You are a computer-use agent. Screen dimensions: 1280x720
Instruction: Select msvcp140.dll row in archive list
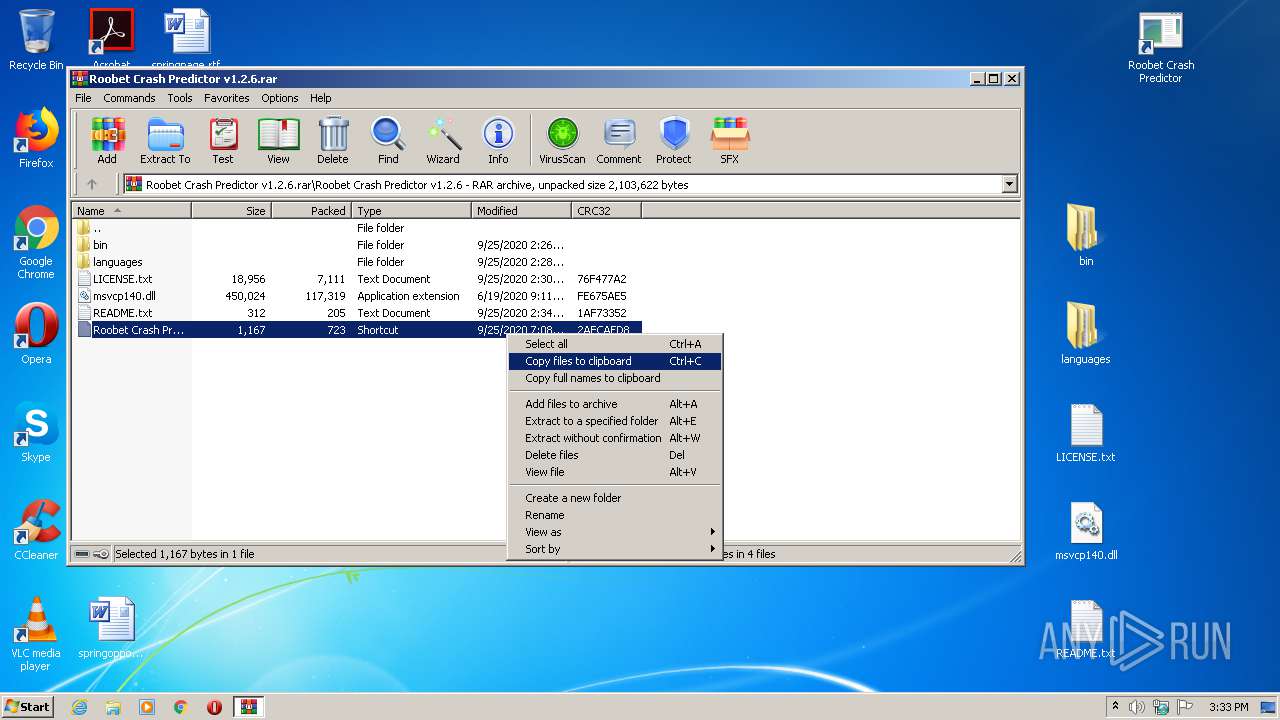(357, 296)
